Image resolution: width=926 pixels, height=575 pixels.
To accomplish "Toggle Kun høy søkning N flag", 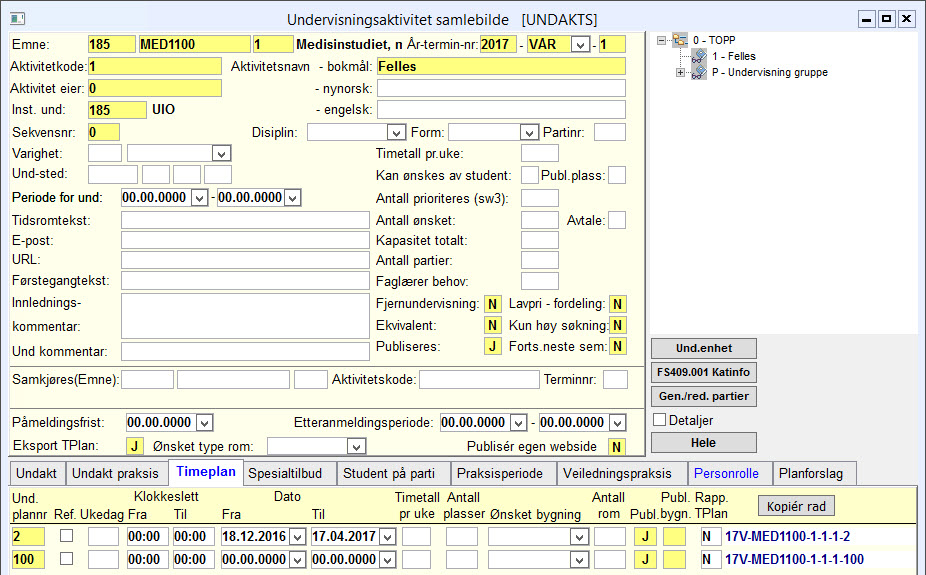I will click(x=618, y=325).
